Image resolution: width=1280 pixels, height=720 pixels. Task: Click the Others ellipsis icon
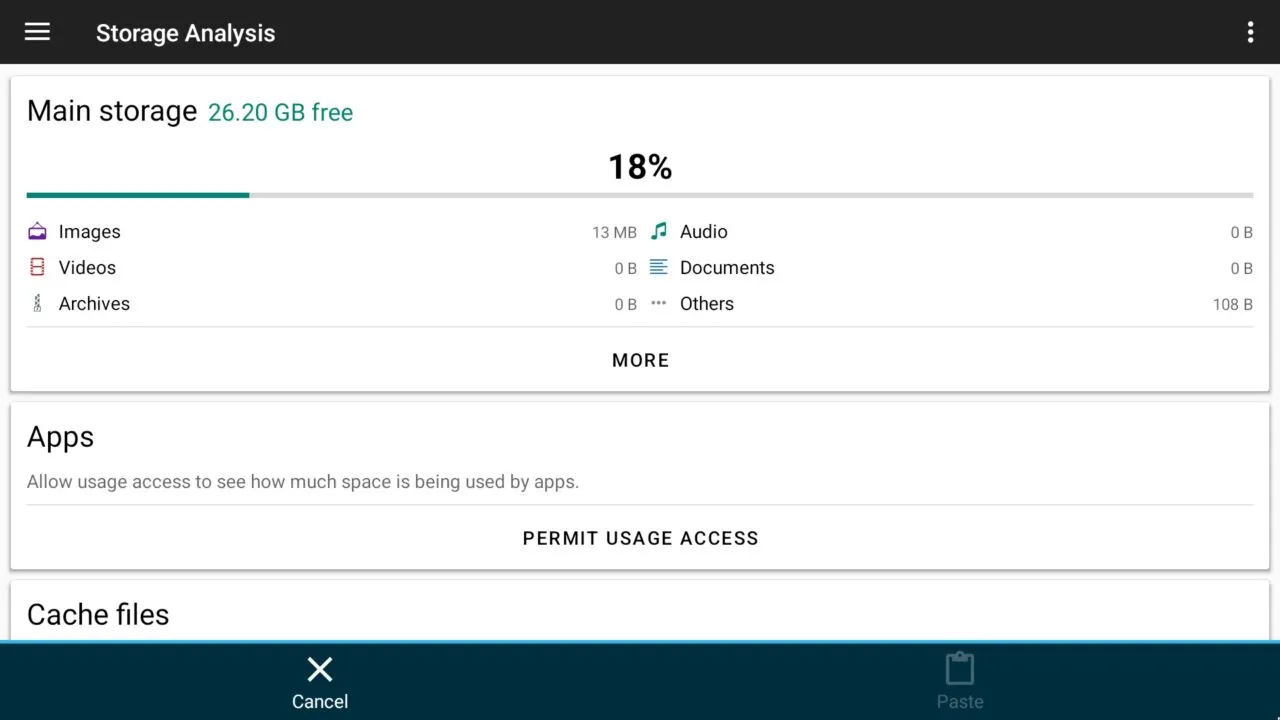tap(658, 304)
